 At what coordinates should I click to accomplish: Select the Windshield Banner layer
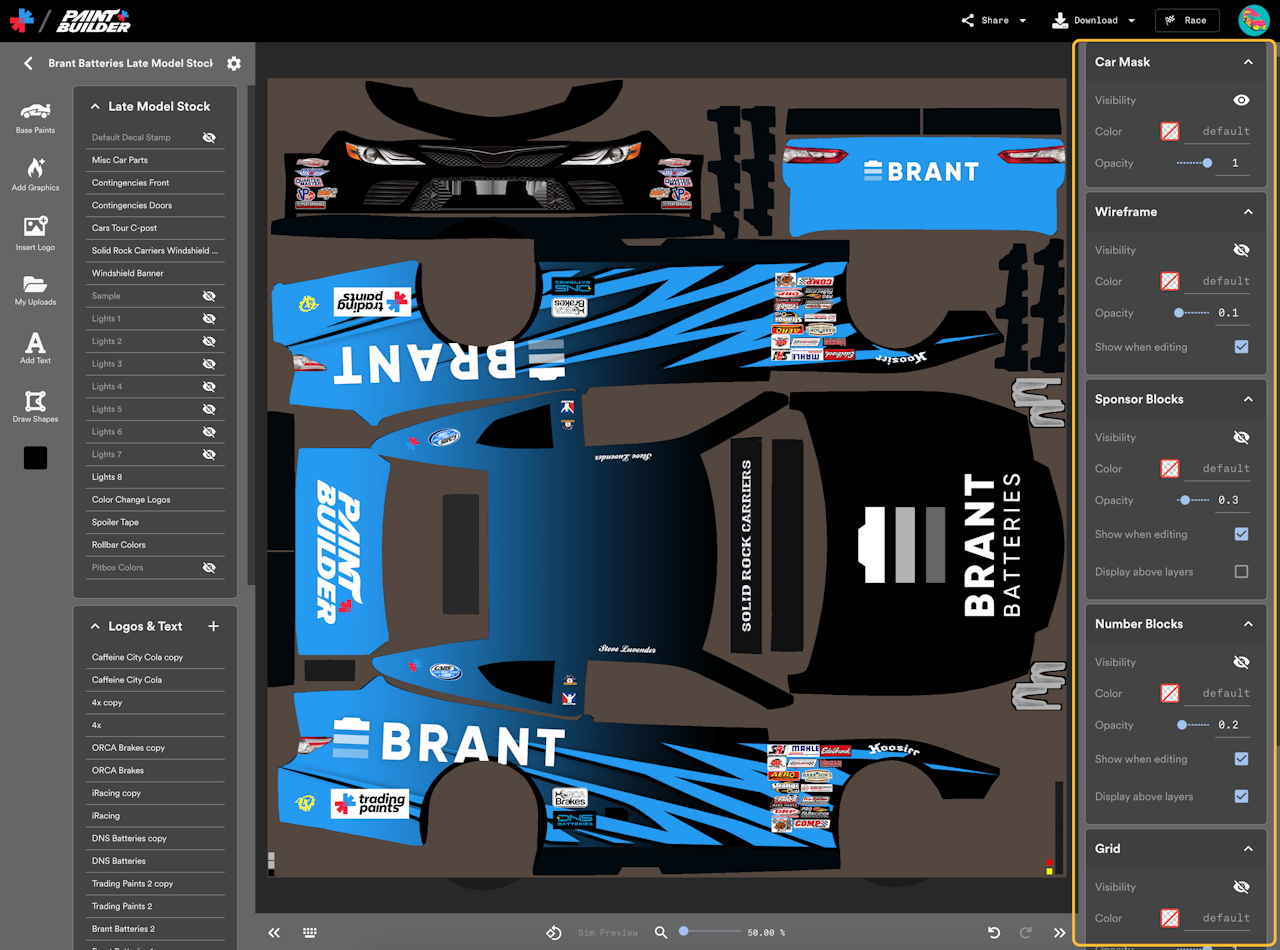coord(157,273)
